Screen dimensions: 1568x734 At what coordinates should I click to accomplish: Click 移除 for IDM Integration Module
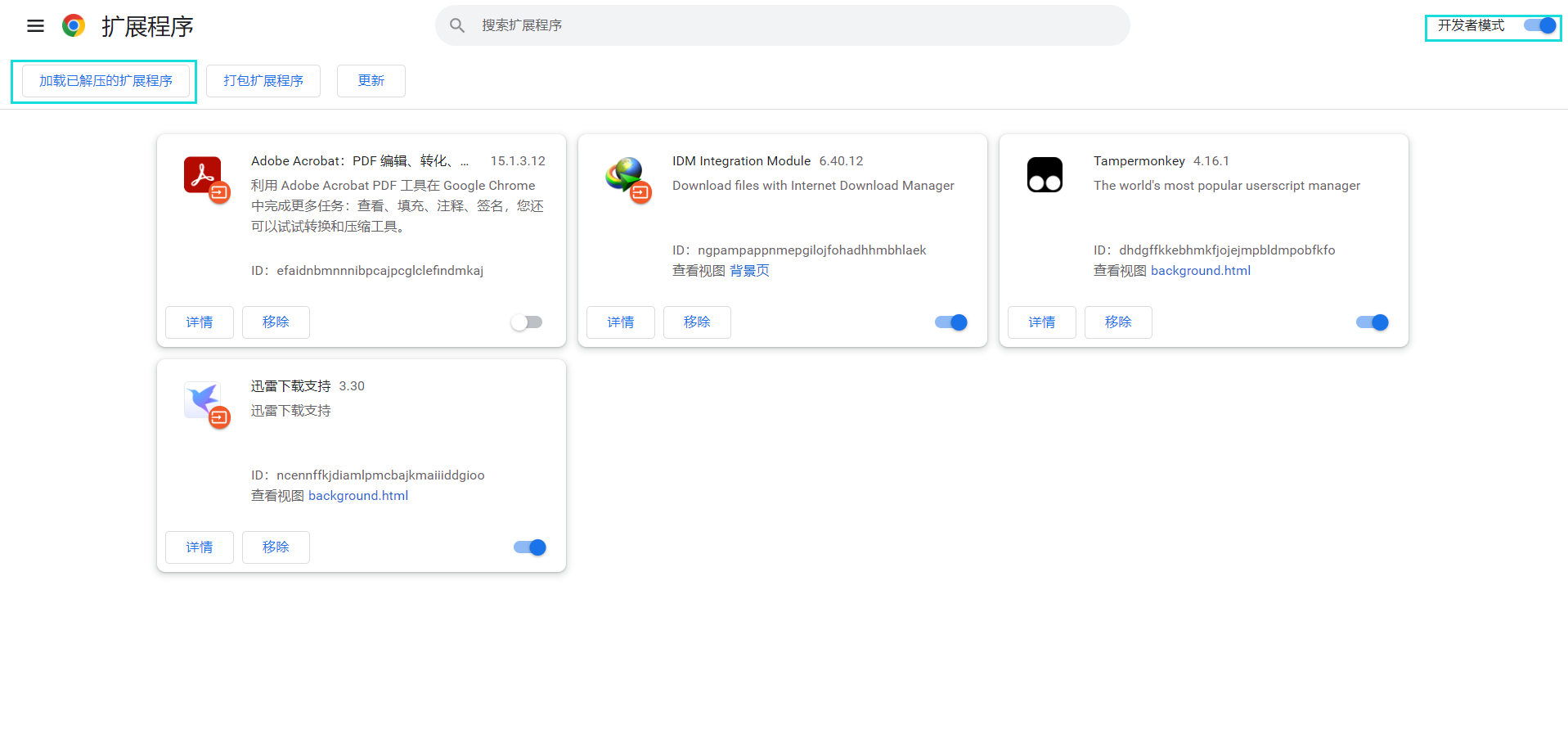(696, 322)
